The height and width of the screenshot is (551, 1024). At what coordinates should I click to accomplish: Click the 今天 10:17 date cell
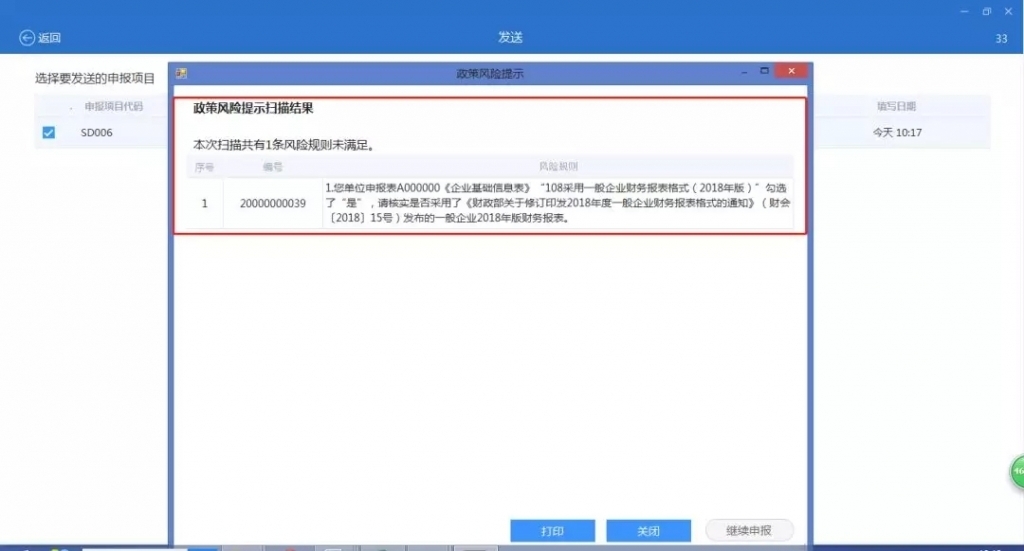point(897,133)
